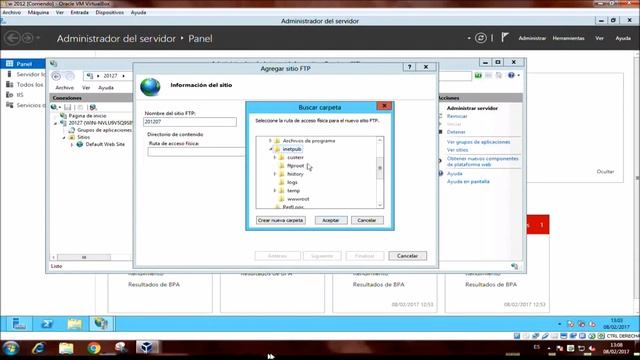This screenshot has width=640, height=360.
Task: Click the 20127 breadcrumb dropdown arrow
Action: click(124, 76)
